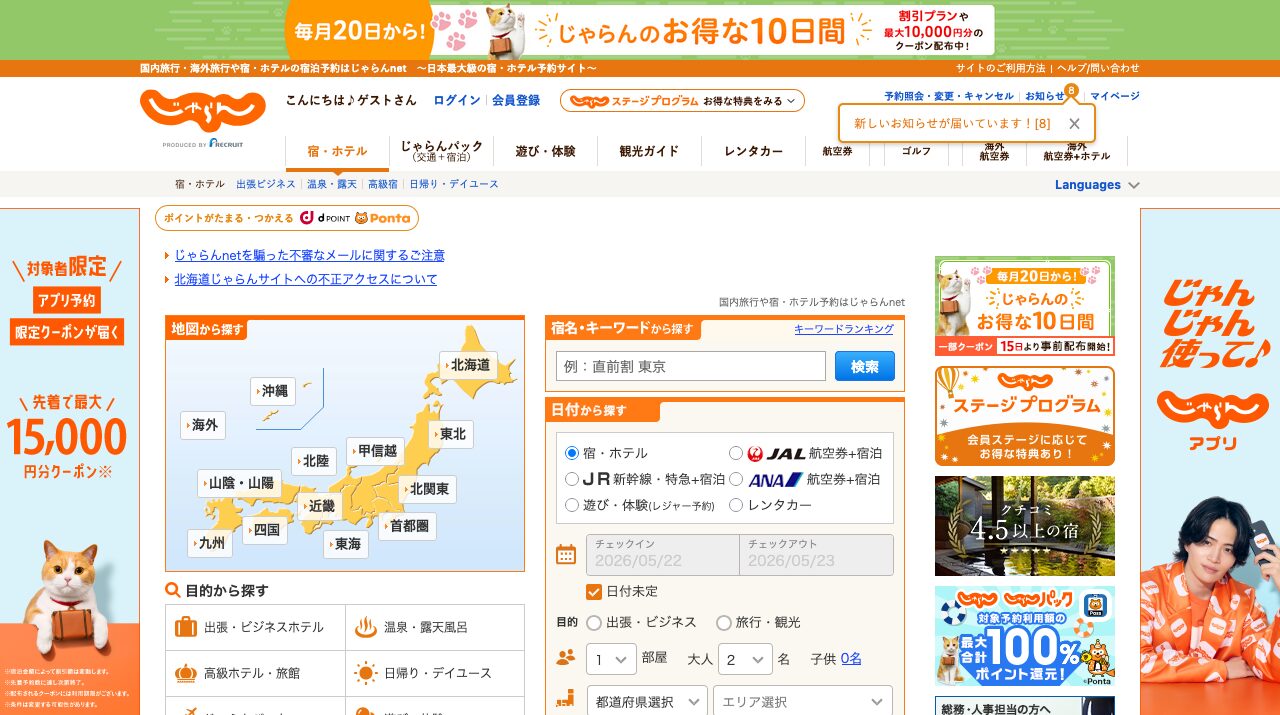Image resolution: width=1280 pixels, height=715 pixels.
Task: Select 遊び・体験 radio option
Action: [x=572, y=505]
